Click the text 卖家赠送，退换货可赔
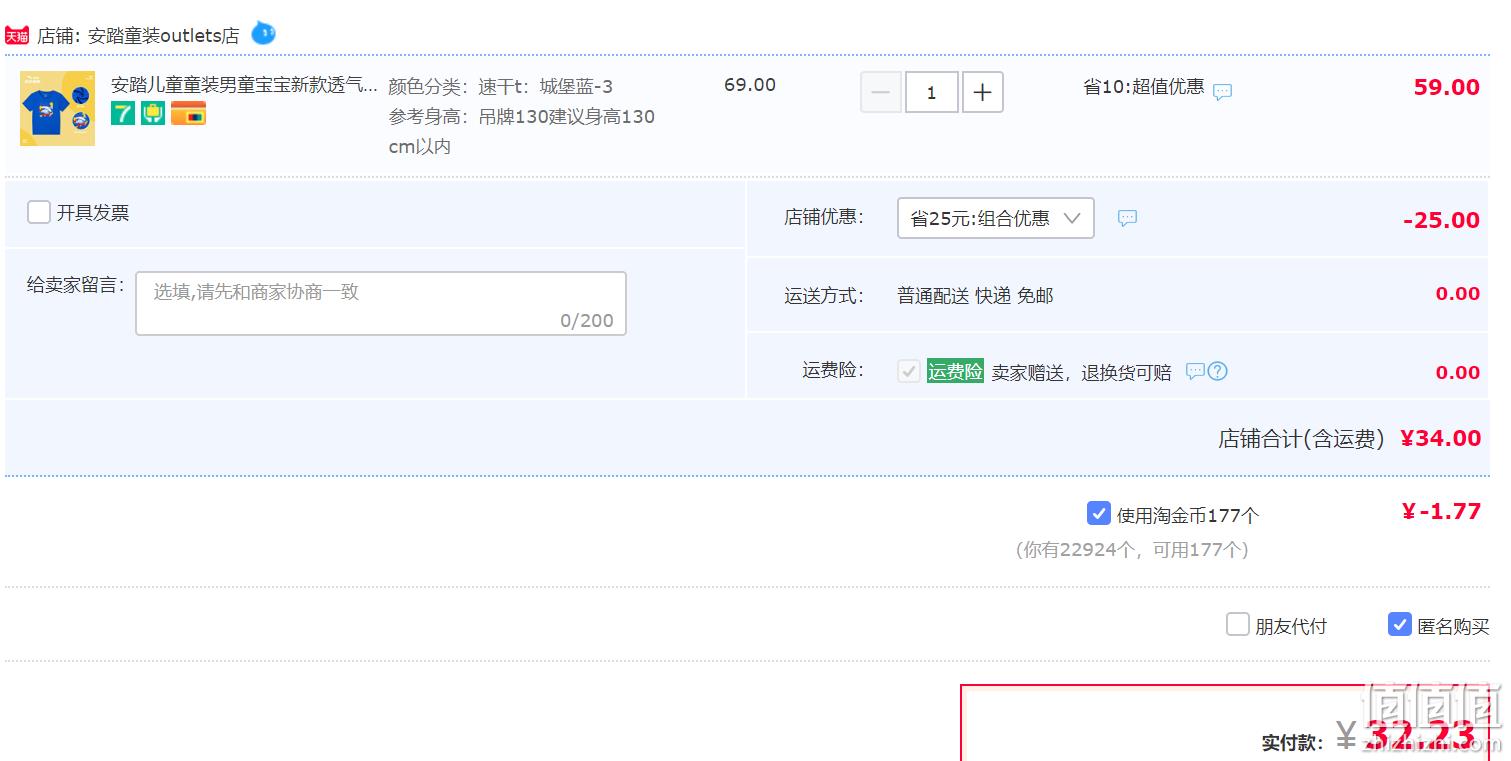This screenshot has height=761, width=1511. tap(1081, 373)
